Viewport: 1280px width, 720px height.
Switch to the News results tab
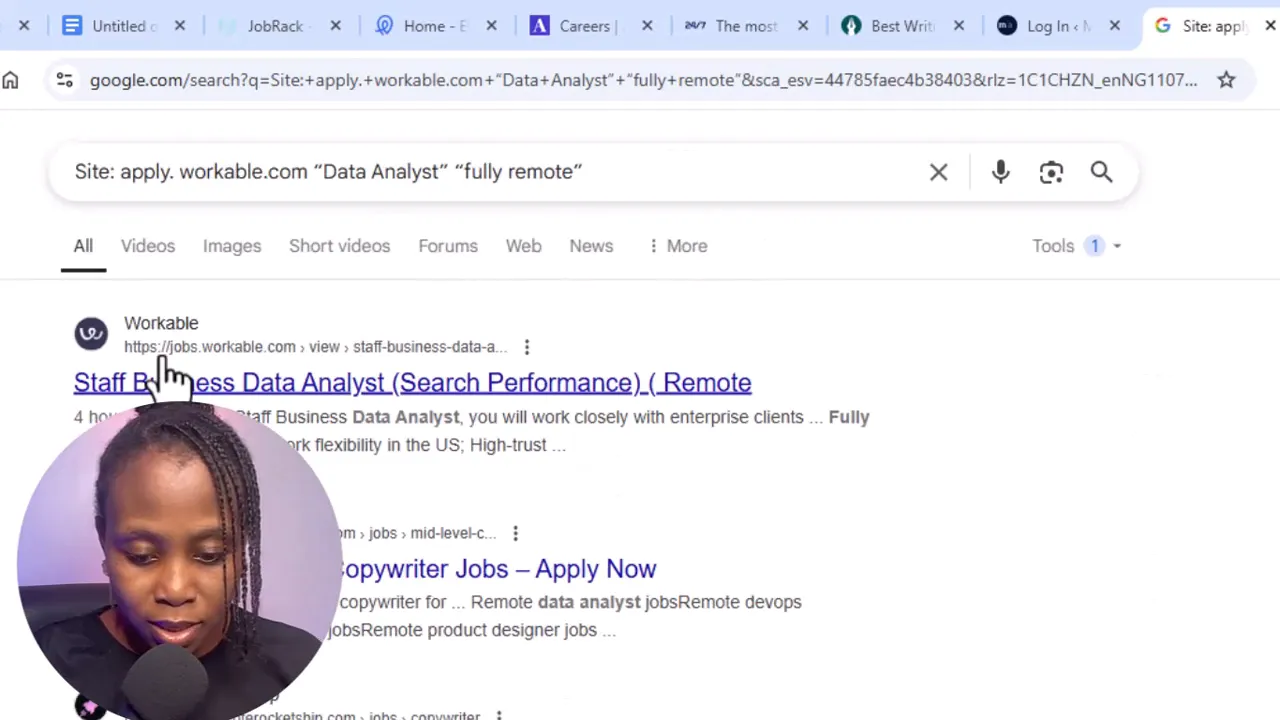pos(591,246)
